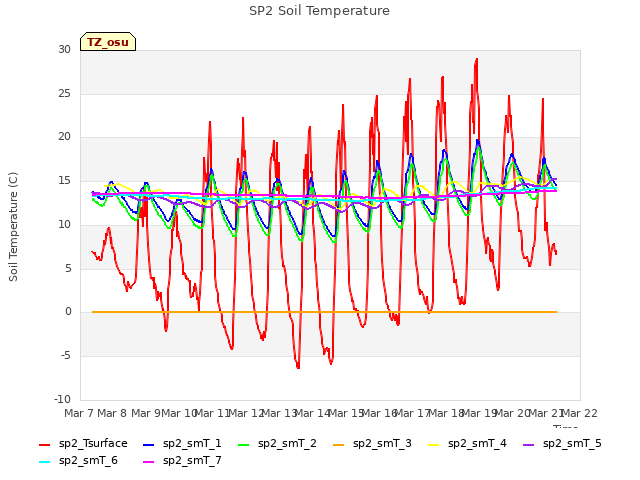Select the sp2_smT_4 legend label
The width and height of the screenshot is (640, 480).
point(477,444)
